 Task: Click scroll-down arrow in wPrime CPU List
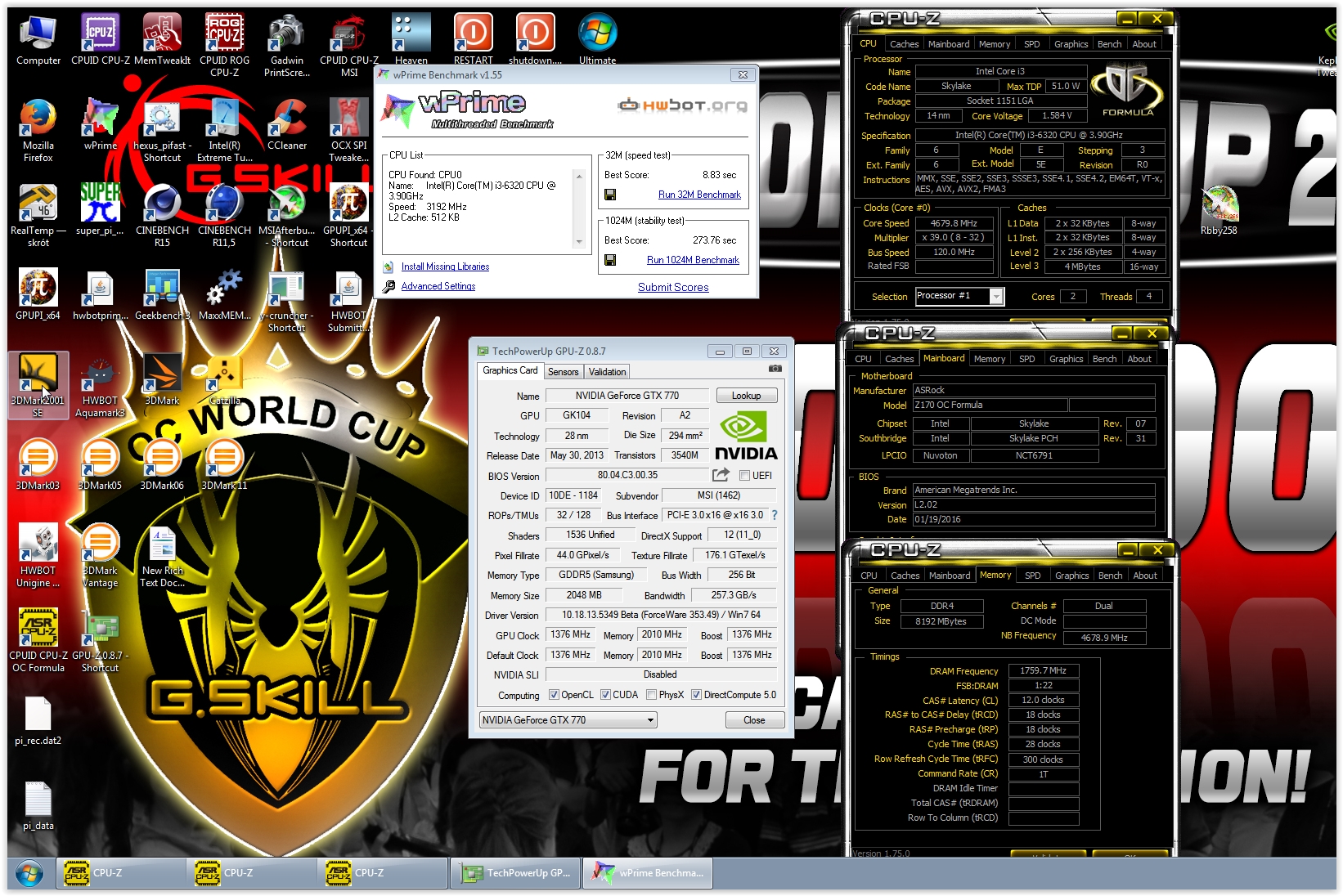tap(579, 242)
